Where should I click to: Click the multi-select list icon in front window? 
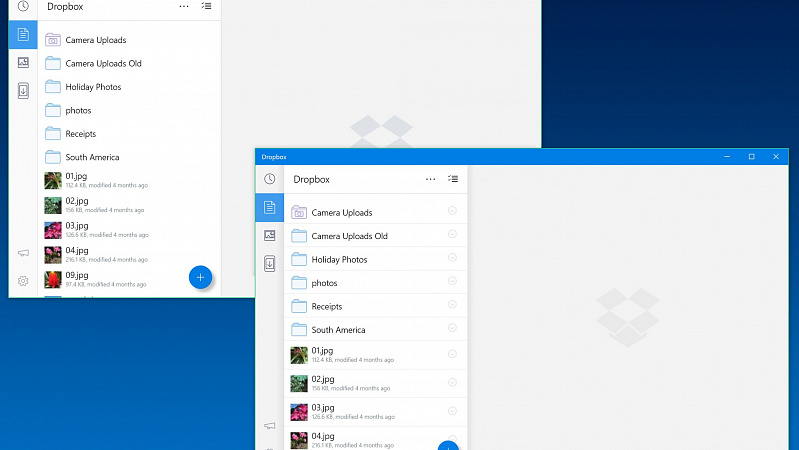click(x=453, y=178)
